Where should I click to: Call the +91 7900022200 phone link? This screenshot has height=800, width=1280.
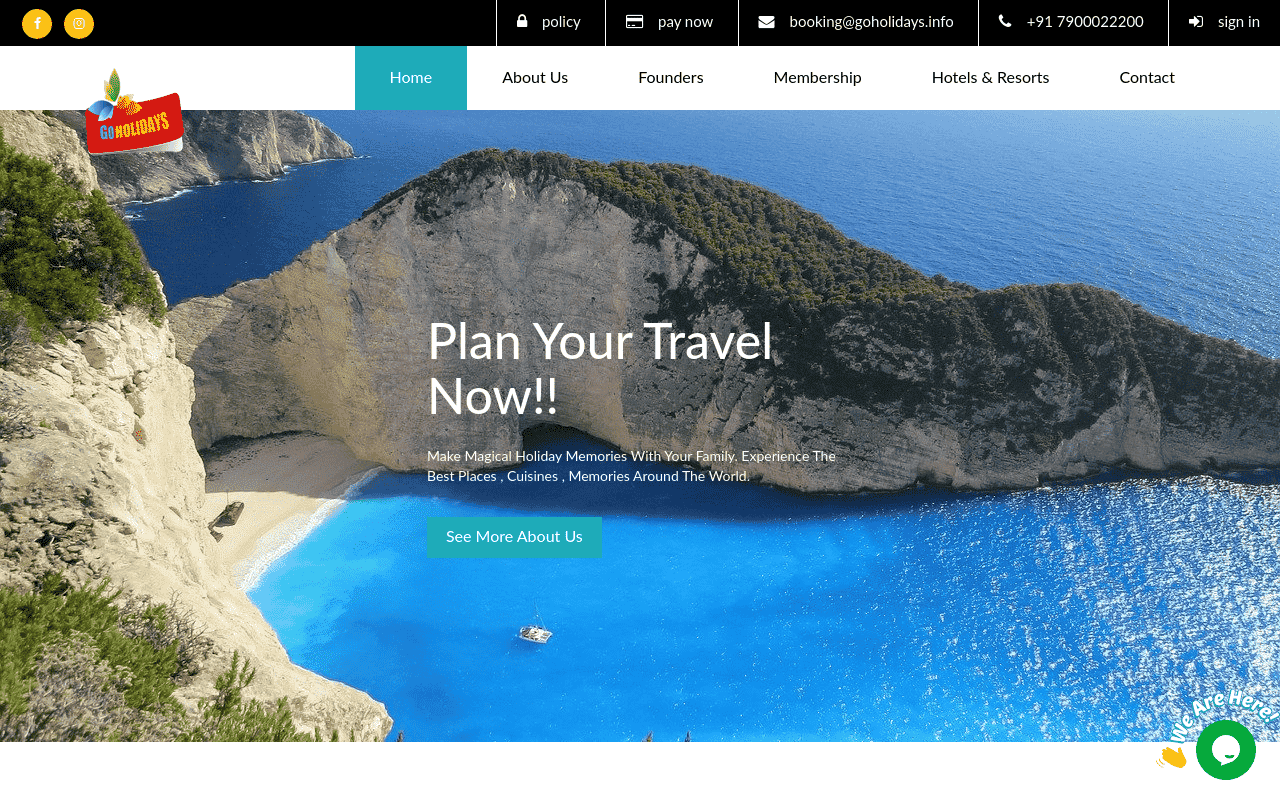[1085, 22]
